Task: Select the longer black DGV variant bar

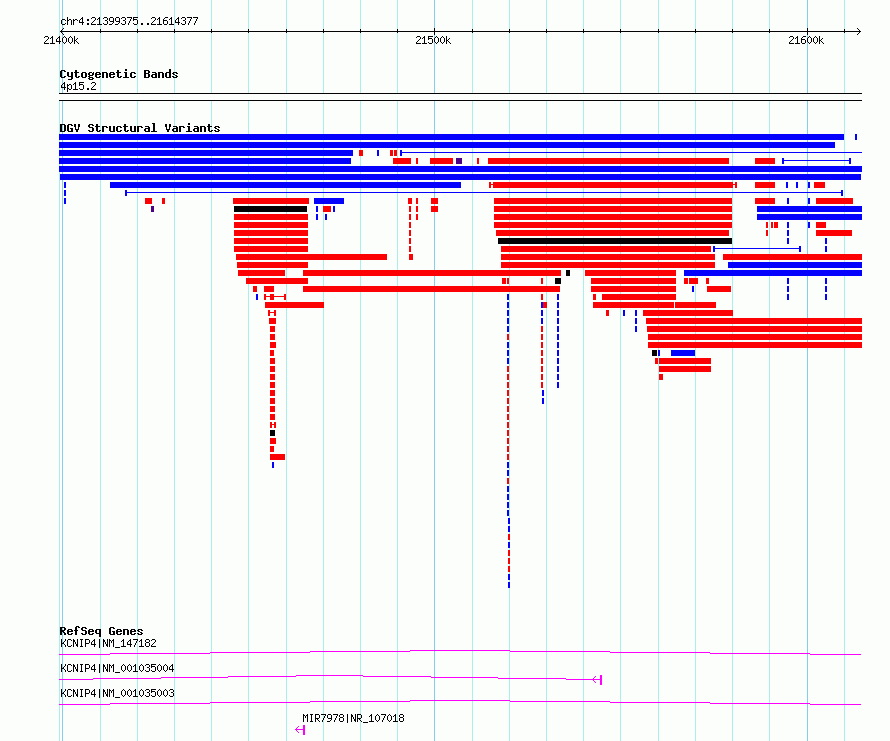Action: coord(615,241)
